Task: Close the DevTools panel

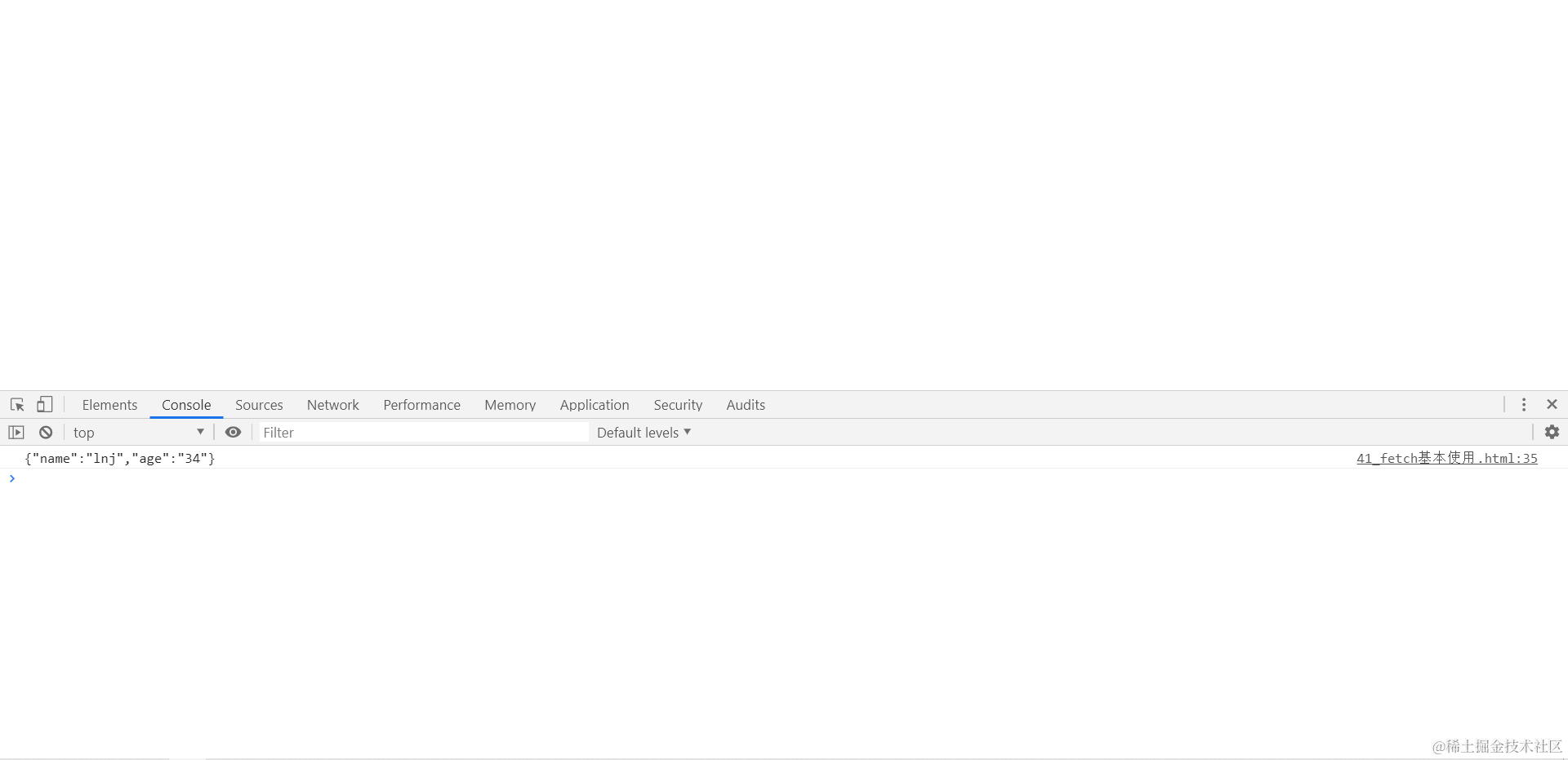Action: 1552,405
